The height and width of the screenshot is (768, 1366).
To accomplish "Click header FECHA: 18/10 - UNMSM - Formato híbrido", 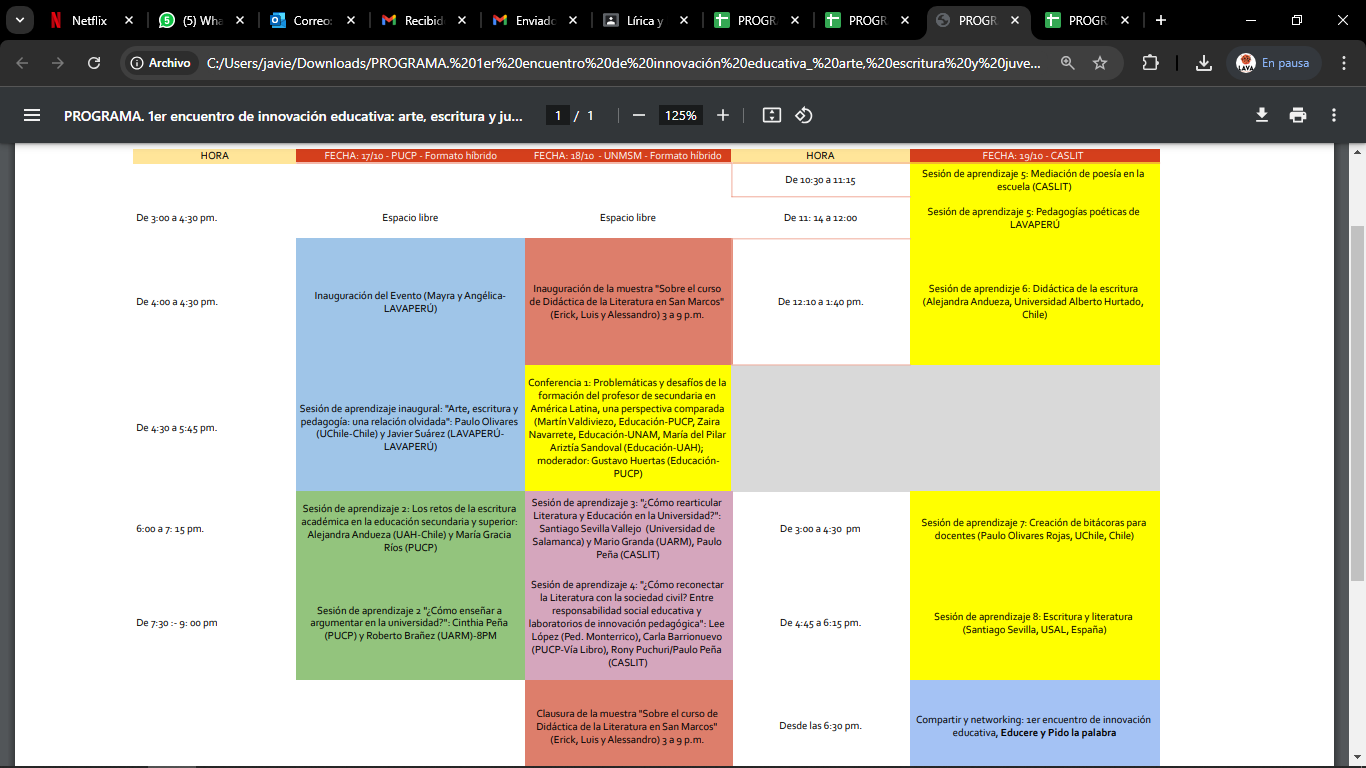I will [x=628, y=156].
